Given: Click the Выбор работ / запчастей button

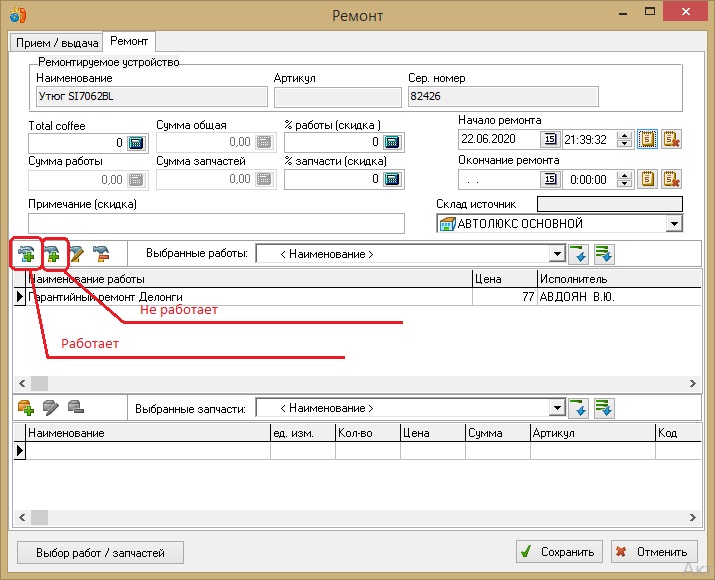Looking at the screenshot, I should 100,552.
